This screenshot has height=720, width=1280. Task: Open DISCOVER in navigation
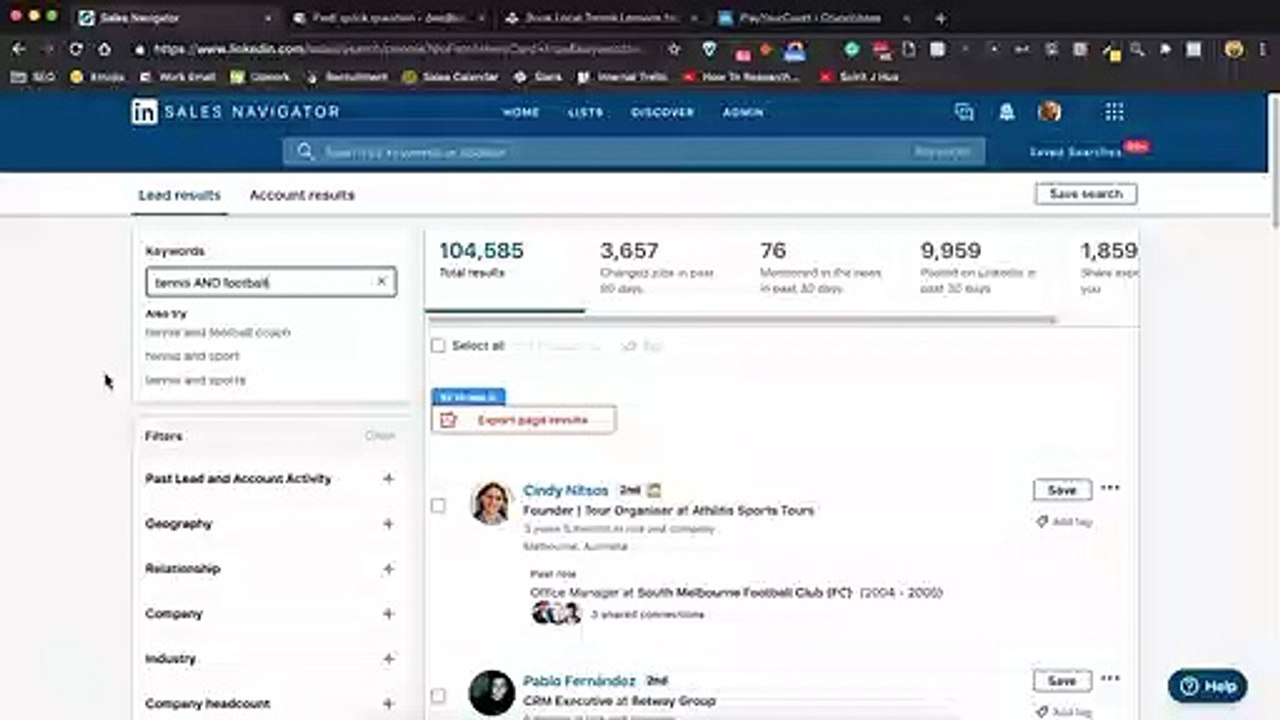(x=662, y=113)
